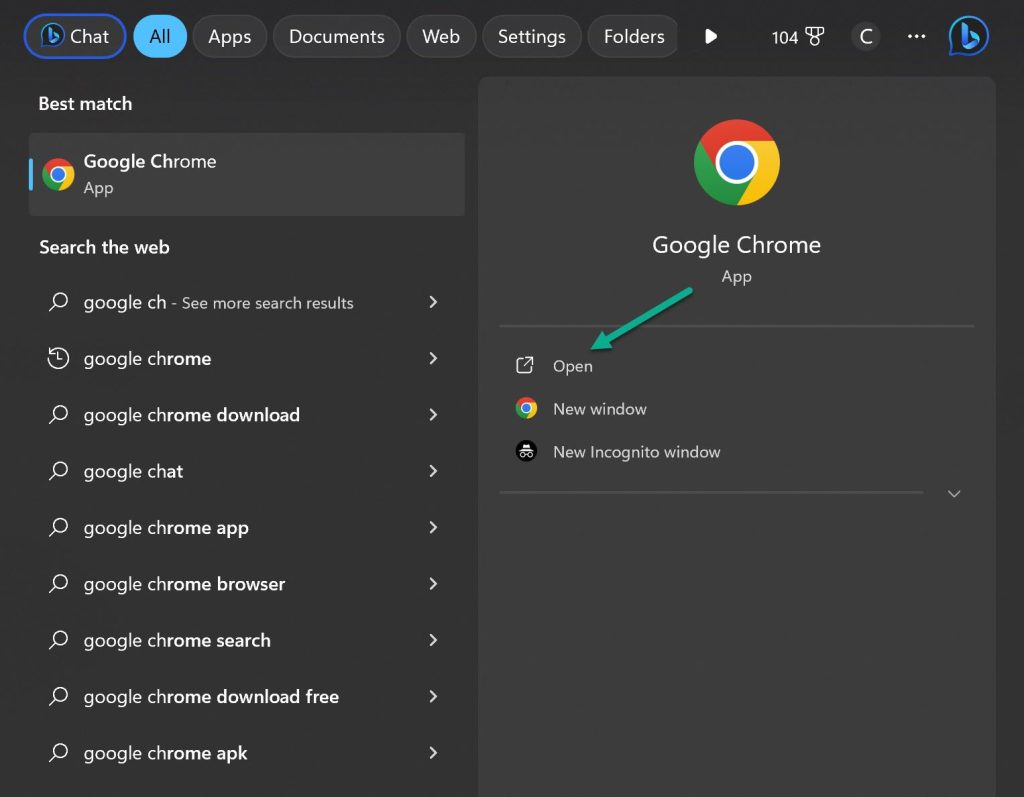Viewport: 1024px width, 797px height.
Task: Open the Microsoft Rewards trophy icon
Action: (814, 37)
